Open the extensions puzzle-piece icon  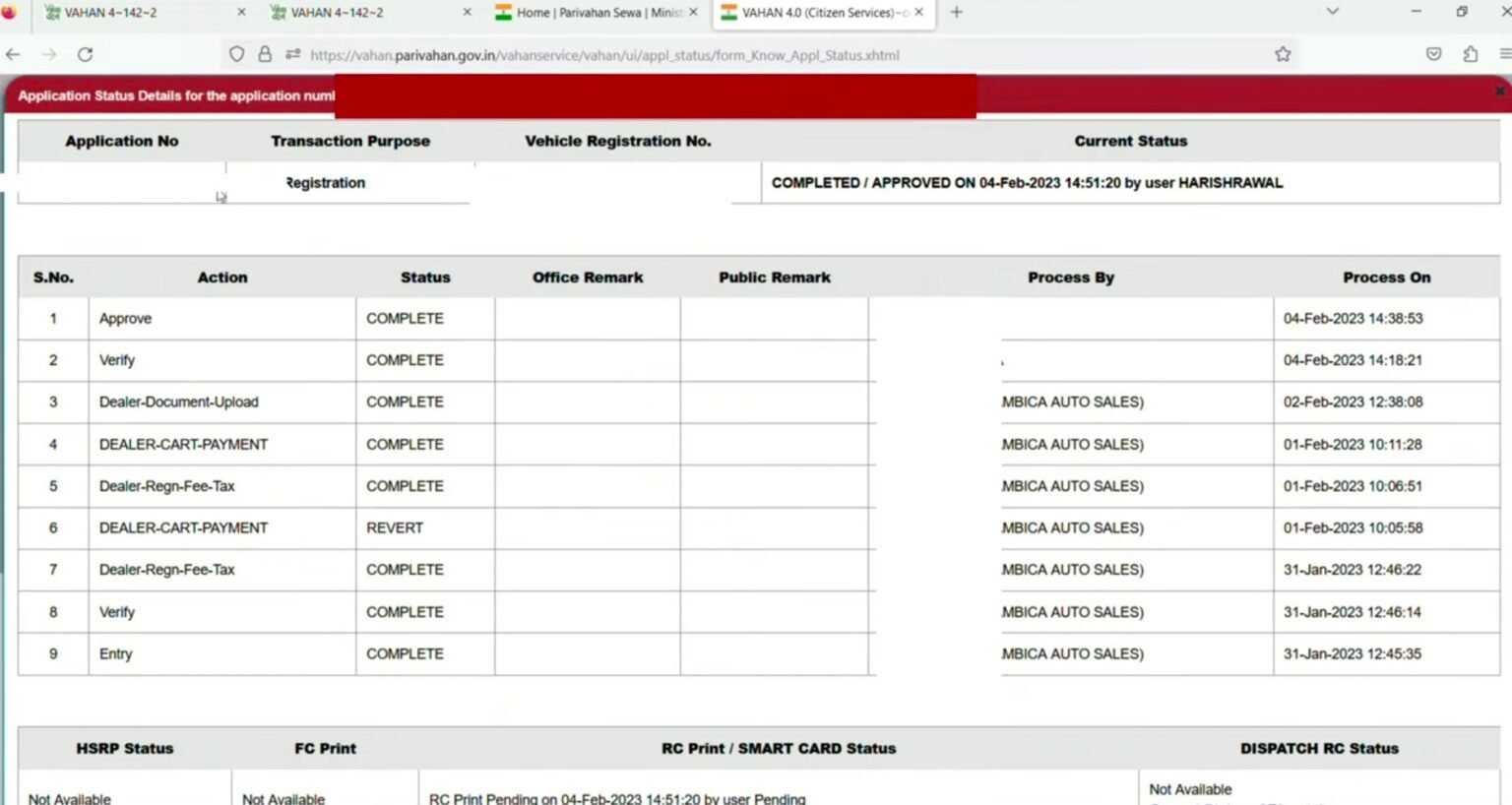(x=1471, y=56)
